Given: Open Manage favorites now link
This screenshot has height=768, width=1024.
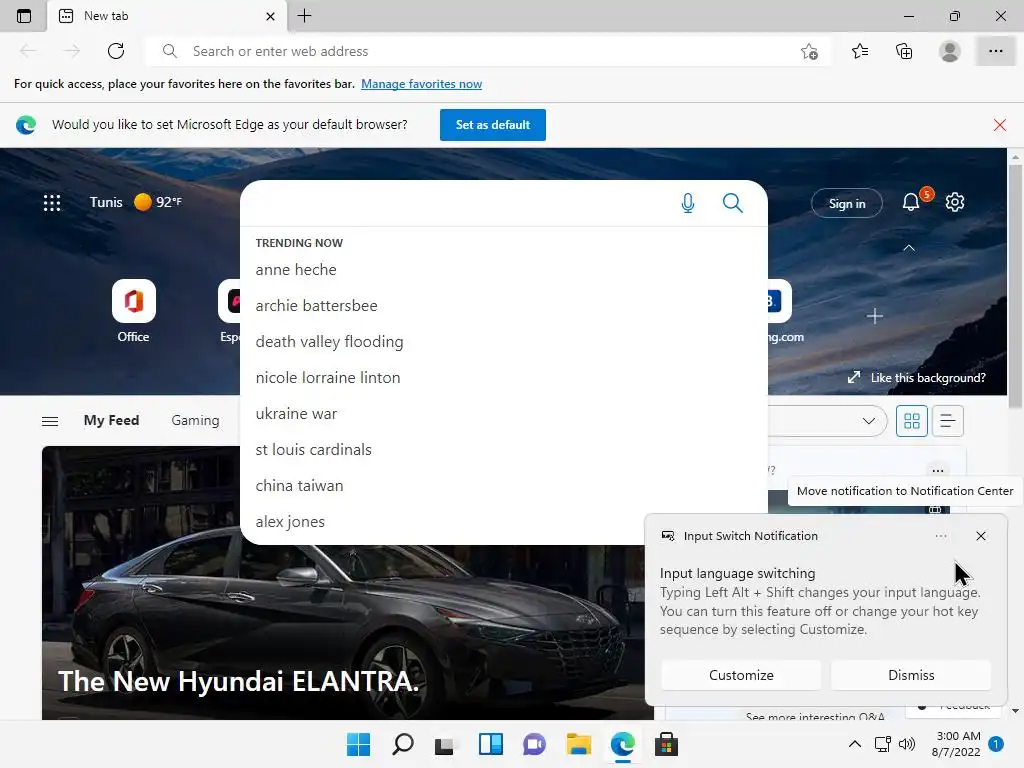Looking at the screenshot, I should (421, 84).
